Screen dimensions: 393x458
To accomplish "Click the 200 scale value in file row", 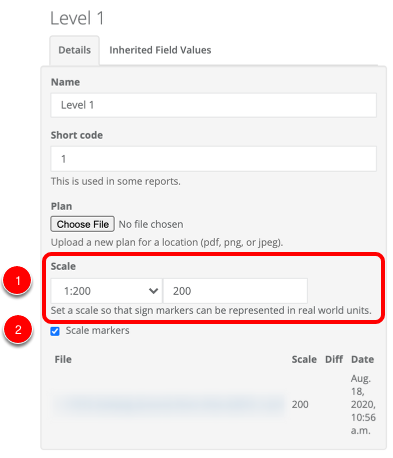I will 300,404.
